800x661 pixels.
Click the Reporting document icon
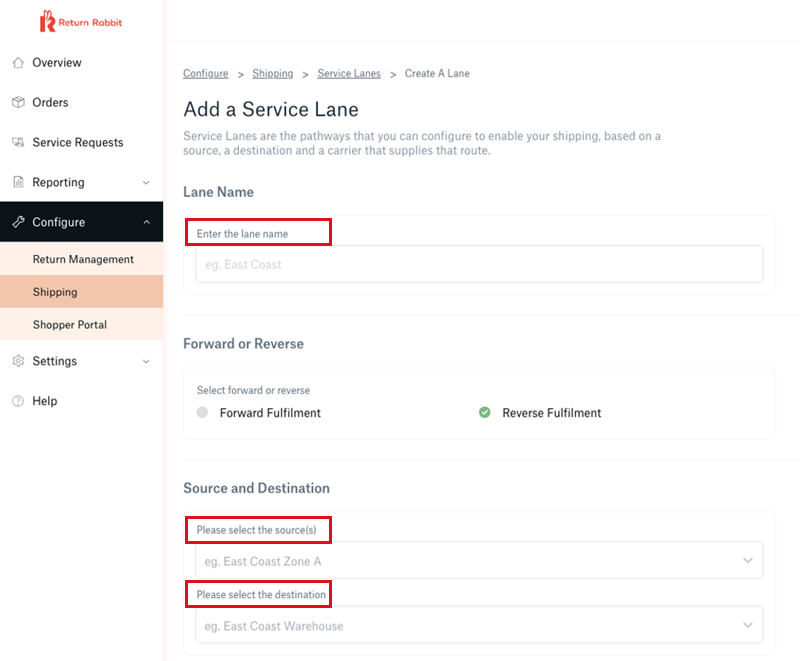(x=21, y=182)
